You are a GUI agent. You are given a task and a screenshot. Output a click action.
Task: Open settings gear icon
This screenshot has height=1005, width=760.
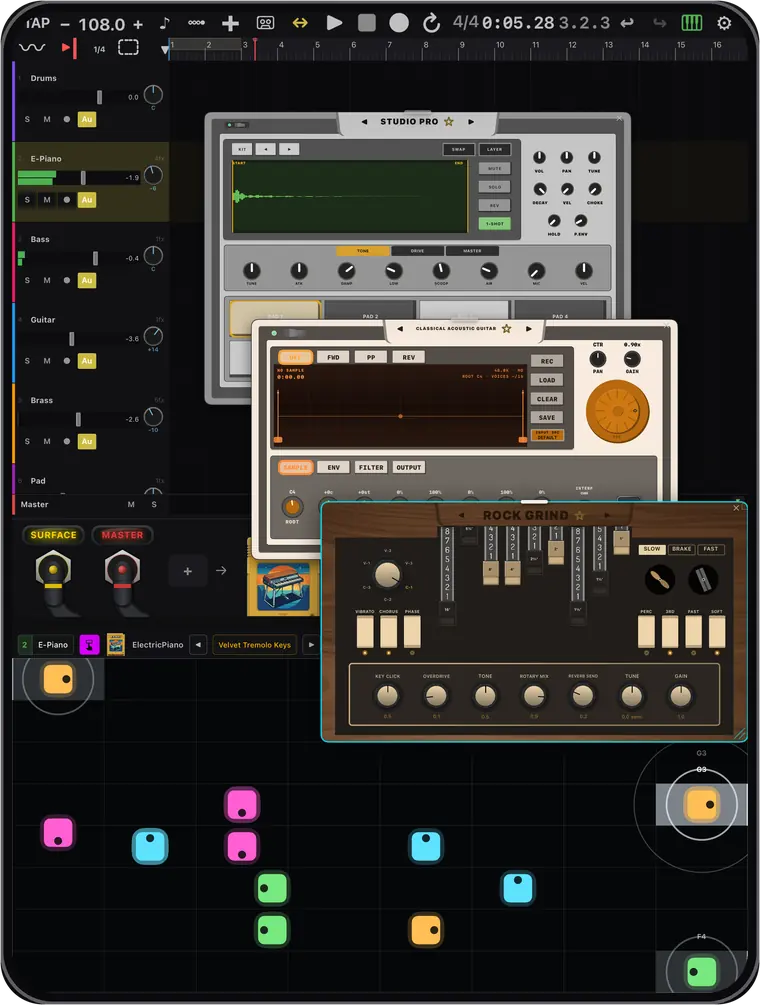pos(724,23)
